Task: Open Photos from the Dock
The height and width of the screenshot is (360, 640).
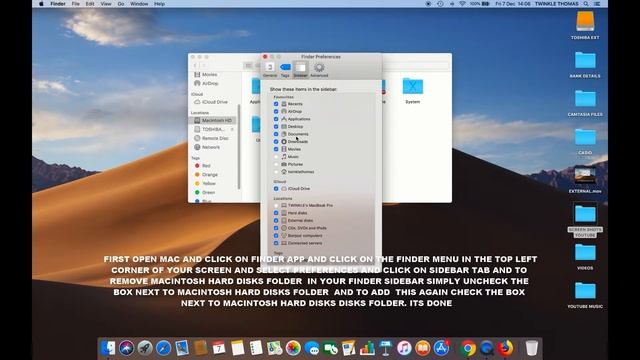Action: pos(293,348)
